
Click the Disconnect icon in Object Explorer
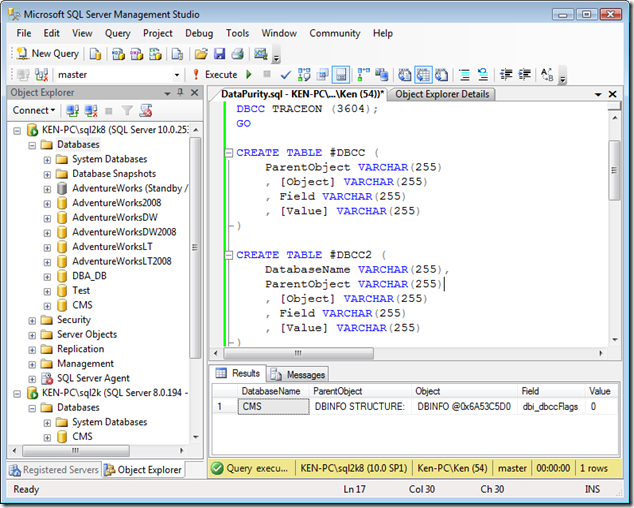coord(91,110)
